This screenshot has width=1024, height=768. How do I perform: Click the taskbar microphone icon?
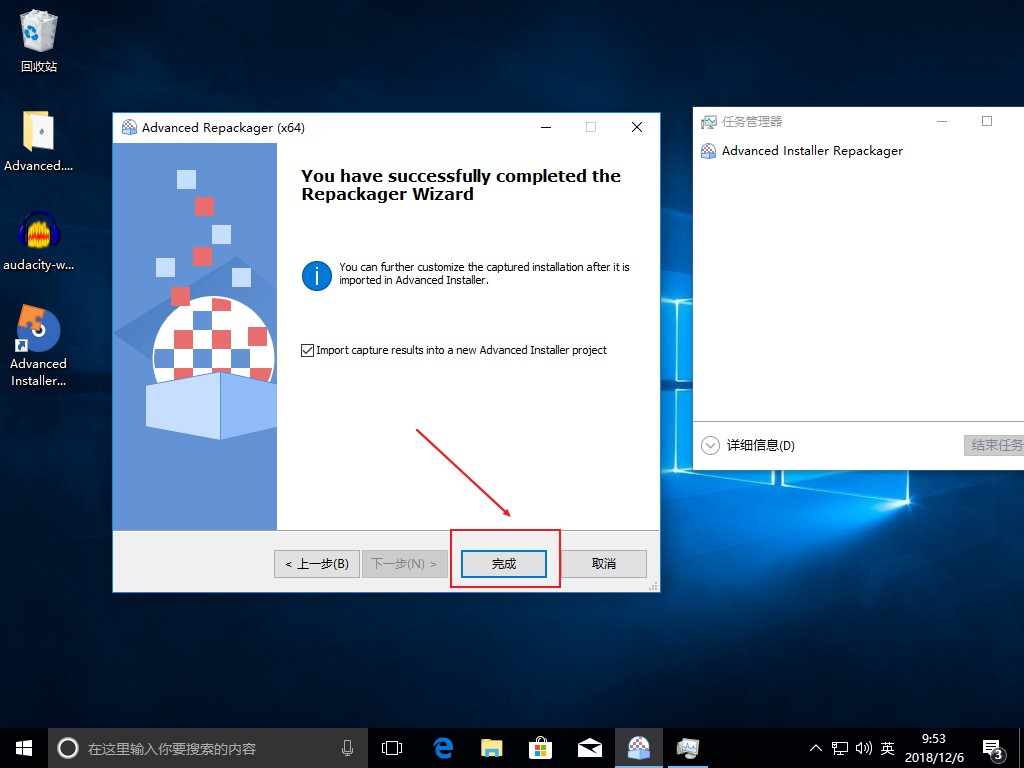347,748
